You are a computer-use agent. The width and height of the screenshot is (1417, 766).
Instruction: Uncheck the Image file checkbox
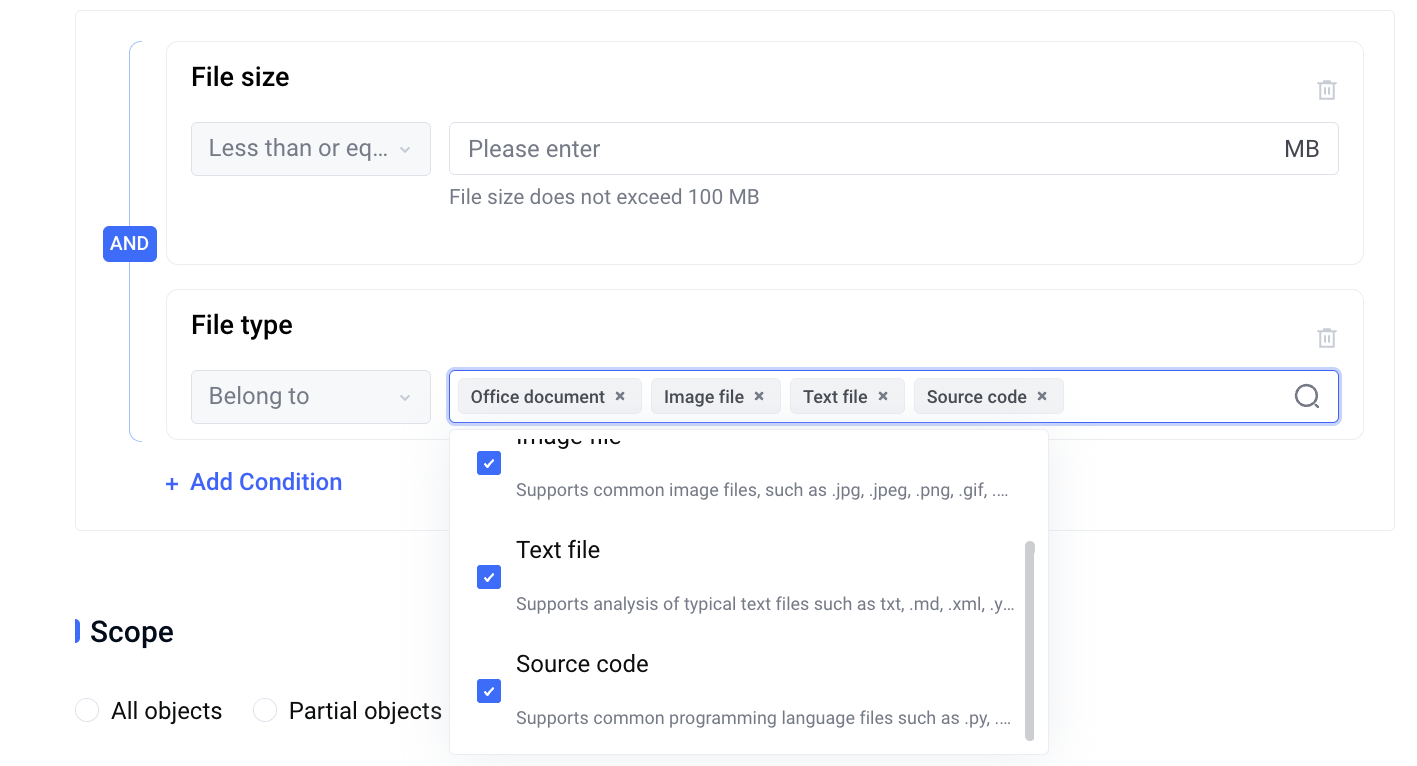489,463
